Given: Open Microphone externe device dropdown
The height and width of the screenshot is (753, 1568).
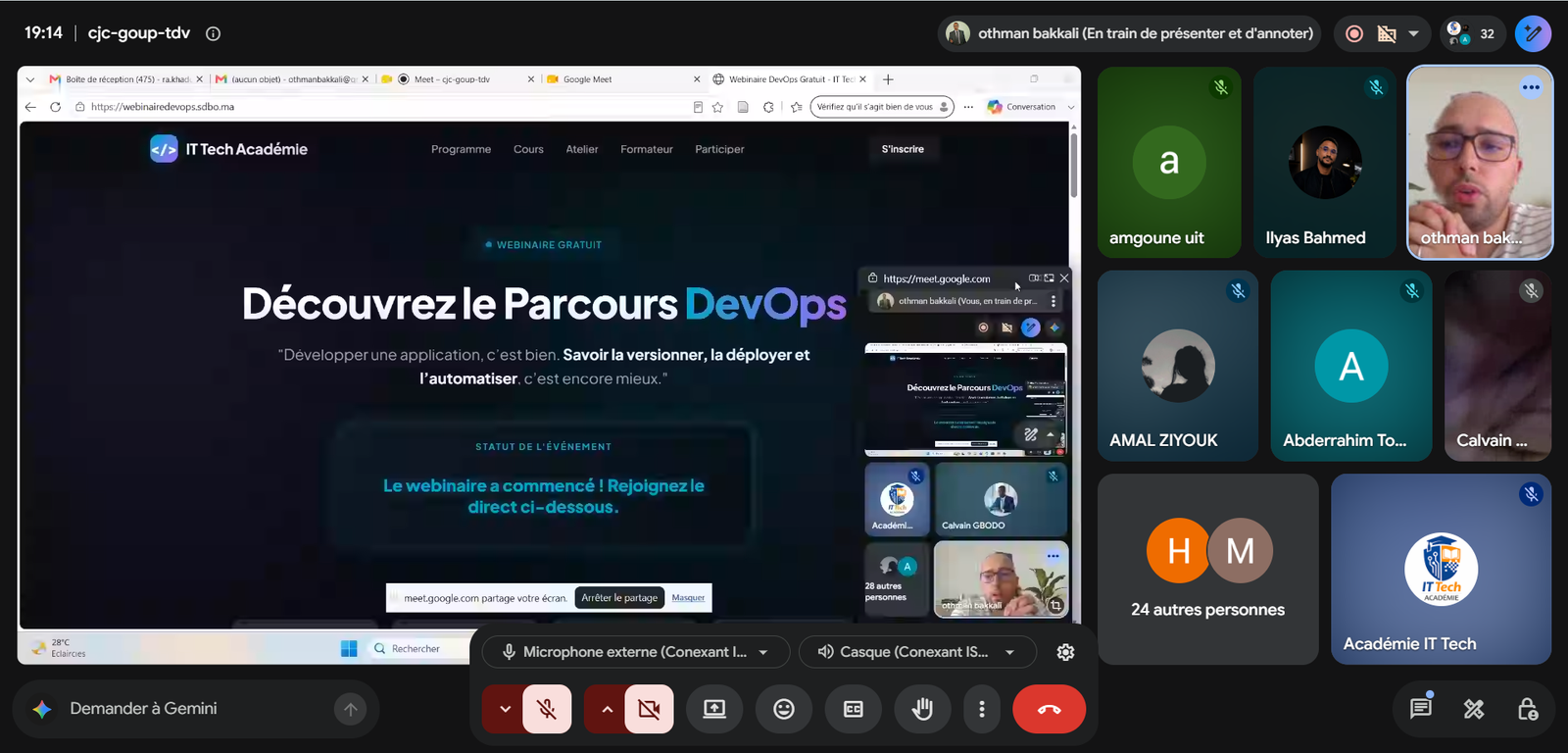Looking at the screenshot, I should click(636, 652).
